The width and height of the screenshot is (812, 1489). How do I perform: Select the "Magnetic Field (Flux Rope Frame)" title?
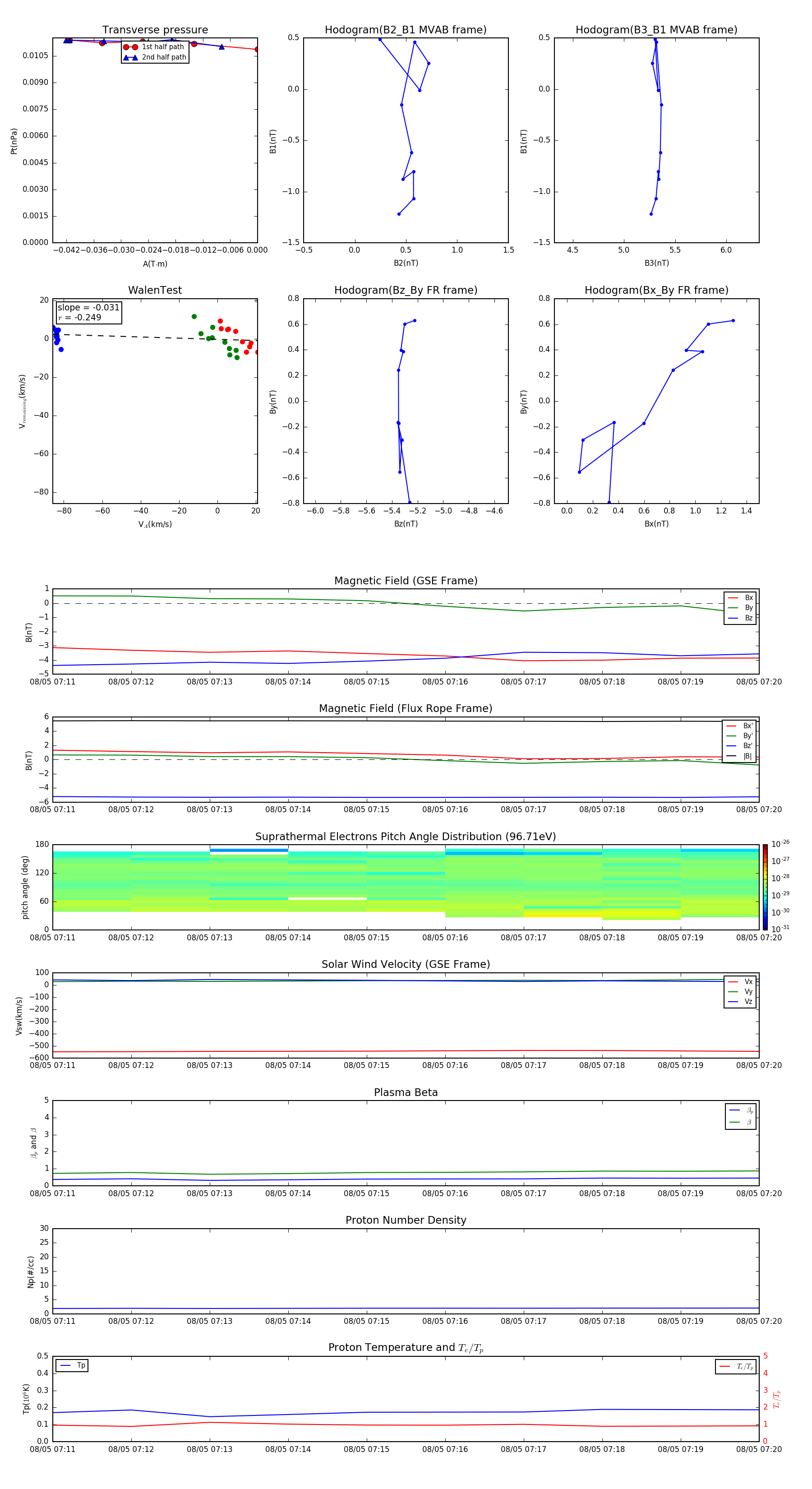coord(406,709)
